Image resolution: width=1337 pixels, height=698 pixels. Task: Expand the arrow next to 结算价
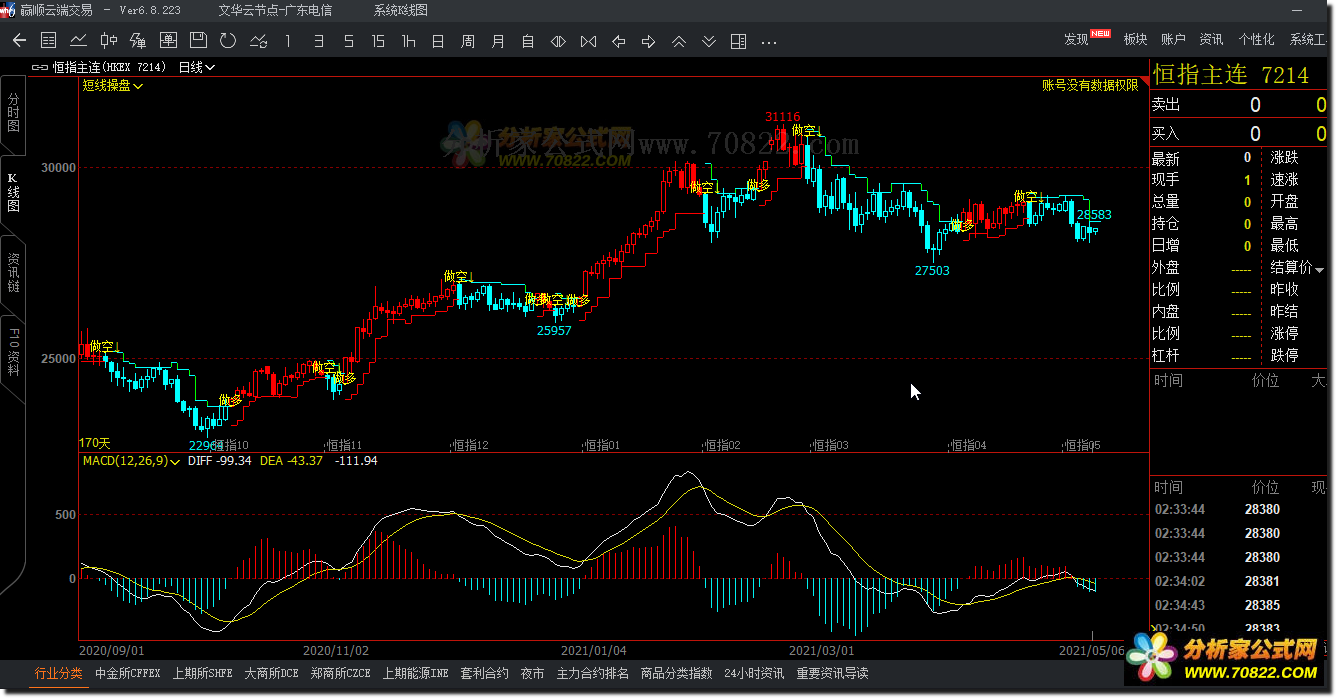pos(1319,269)
